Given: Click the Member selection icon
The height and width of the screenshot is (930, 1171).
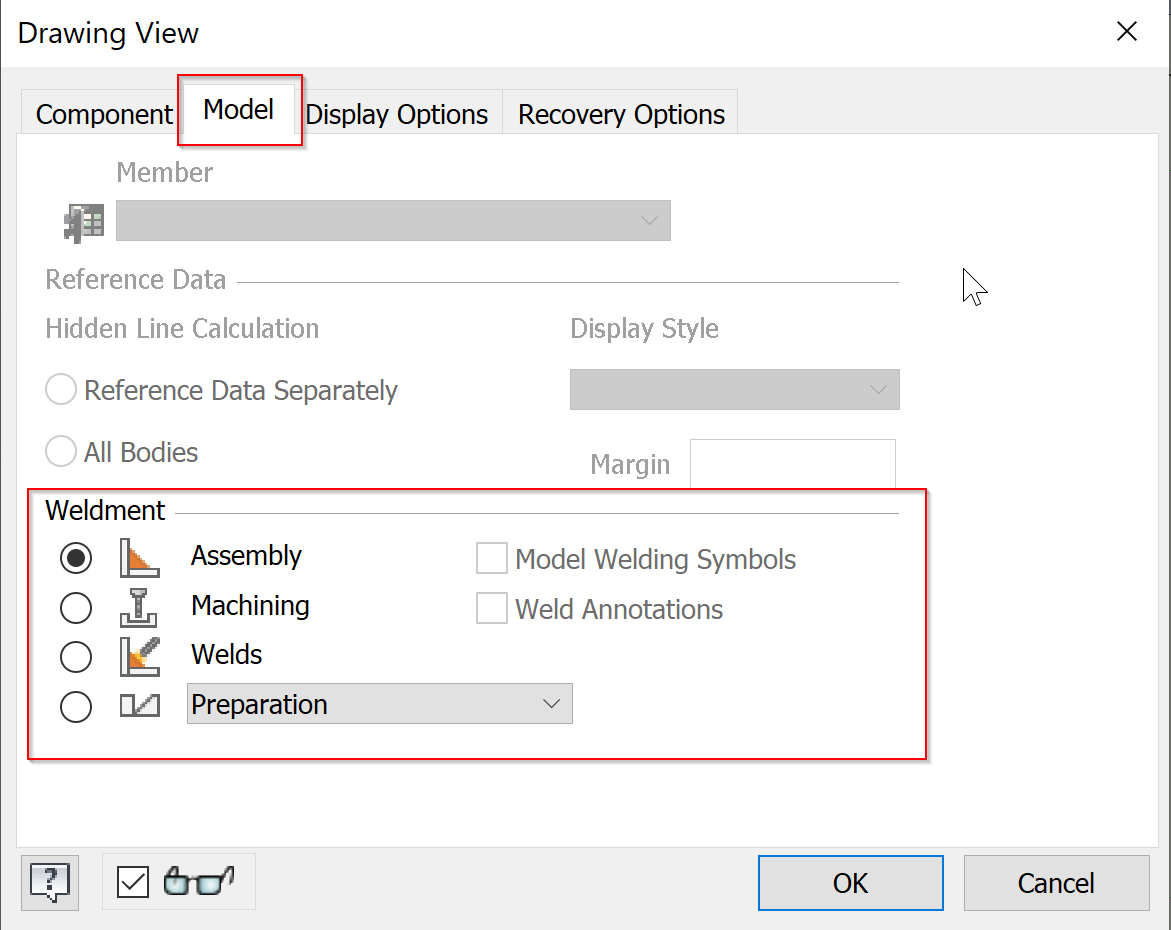Looking at the screenshot, I should (83, 220).
